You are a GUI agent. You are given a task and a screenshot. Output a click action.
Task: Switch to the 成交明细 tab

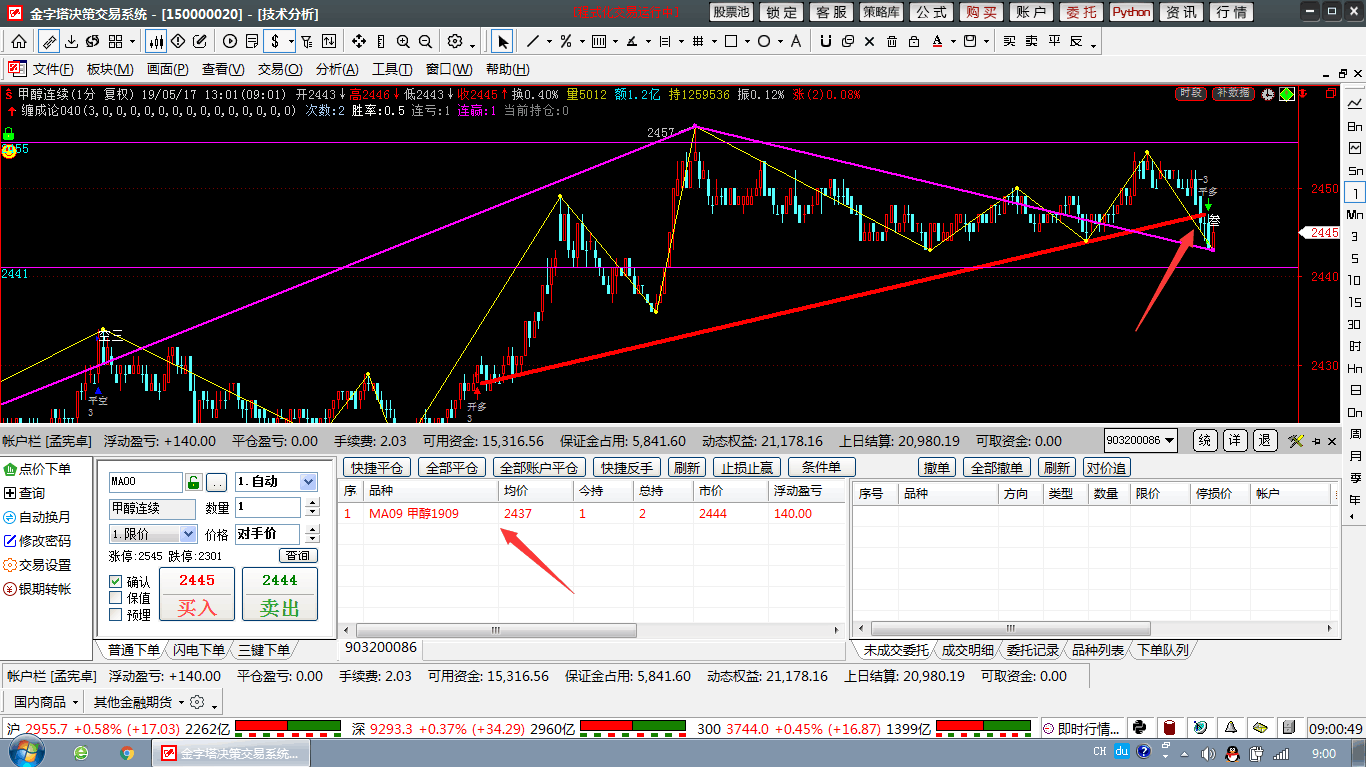[x=967, y=650]
